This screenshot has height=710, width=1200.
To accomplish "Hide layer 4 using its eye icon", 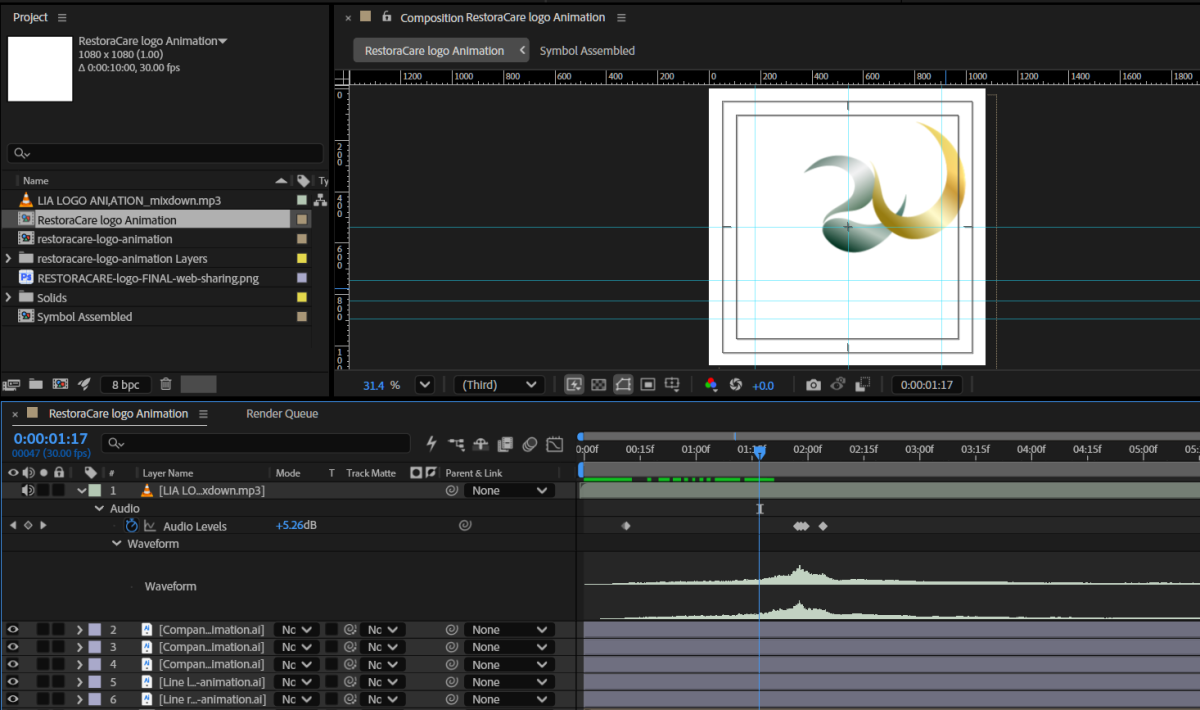I will click(x=13, y=664).
